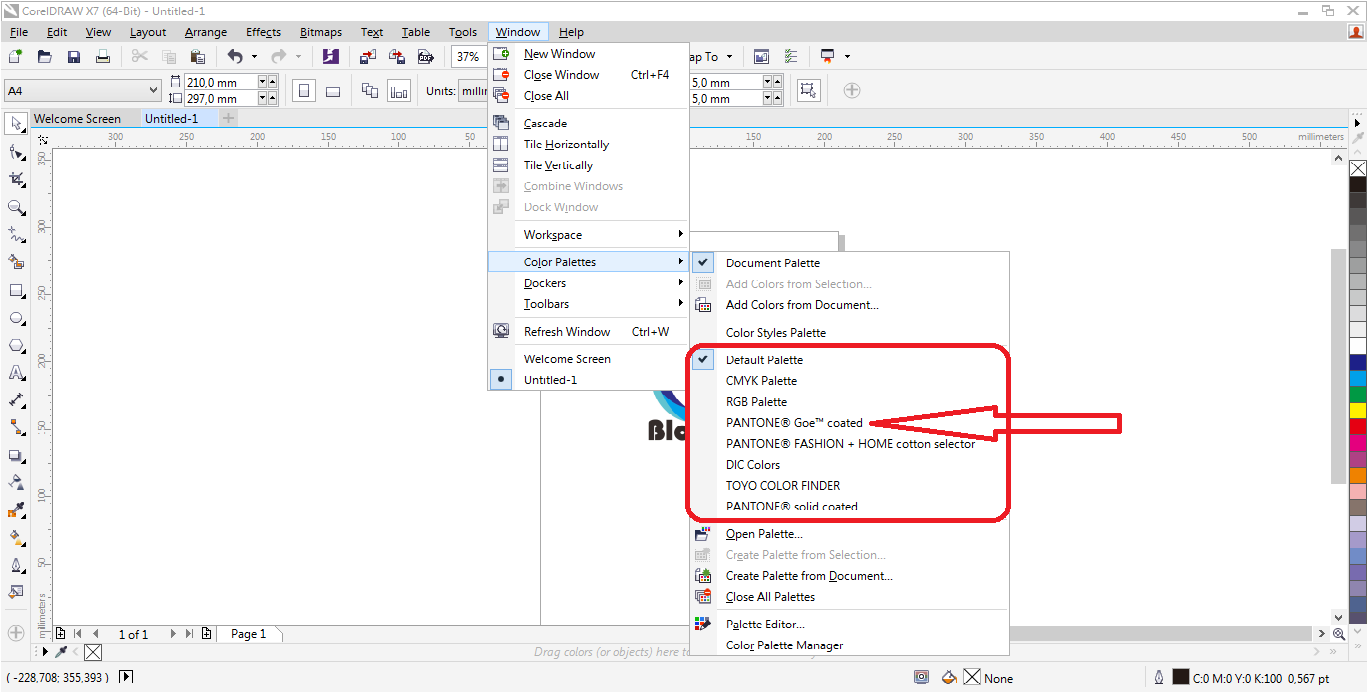The image size is (1368, 692).
Task: Pick the yellow swatch in color palette
Action: click(x=1357, y=410)
